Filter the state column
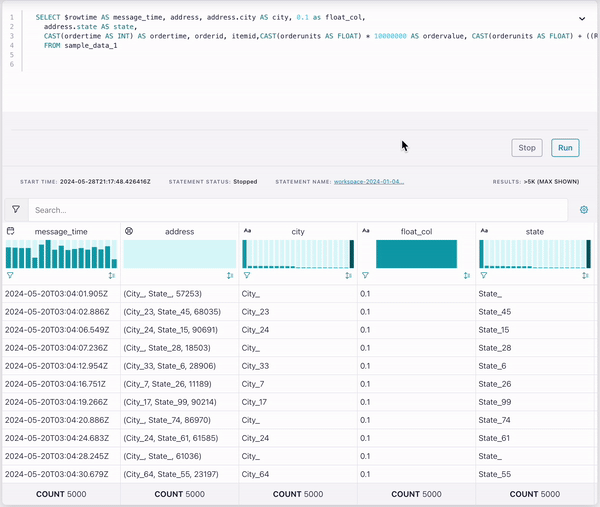Viewport: 600px width, 507px height. pyautogui.click(x=483, y=275)
